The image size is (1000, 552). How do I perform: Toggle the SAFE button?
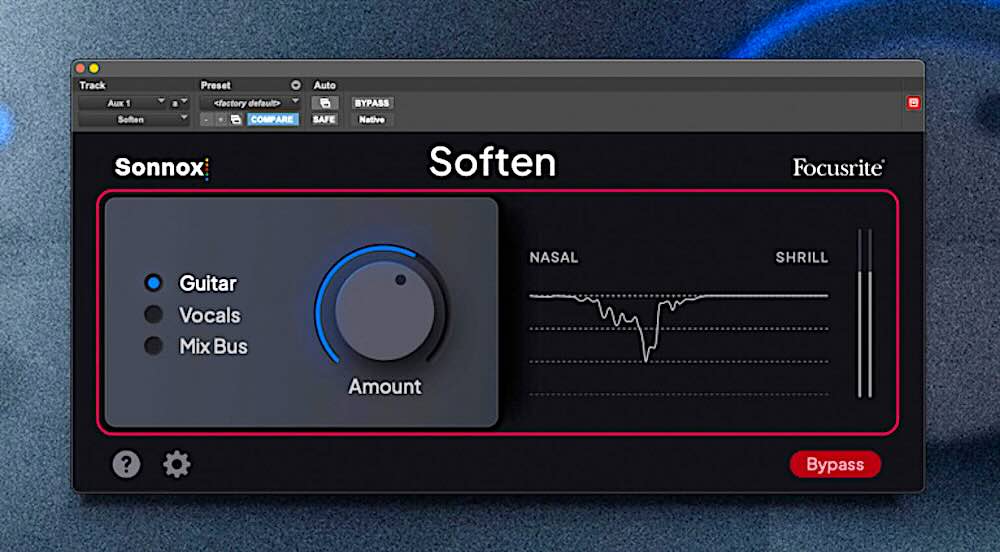[x=324, y=119]
